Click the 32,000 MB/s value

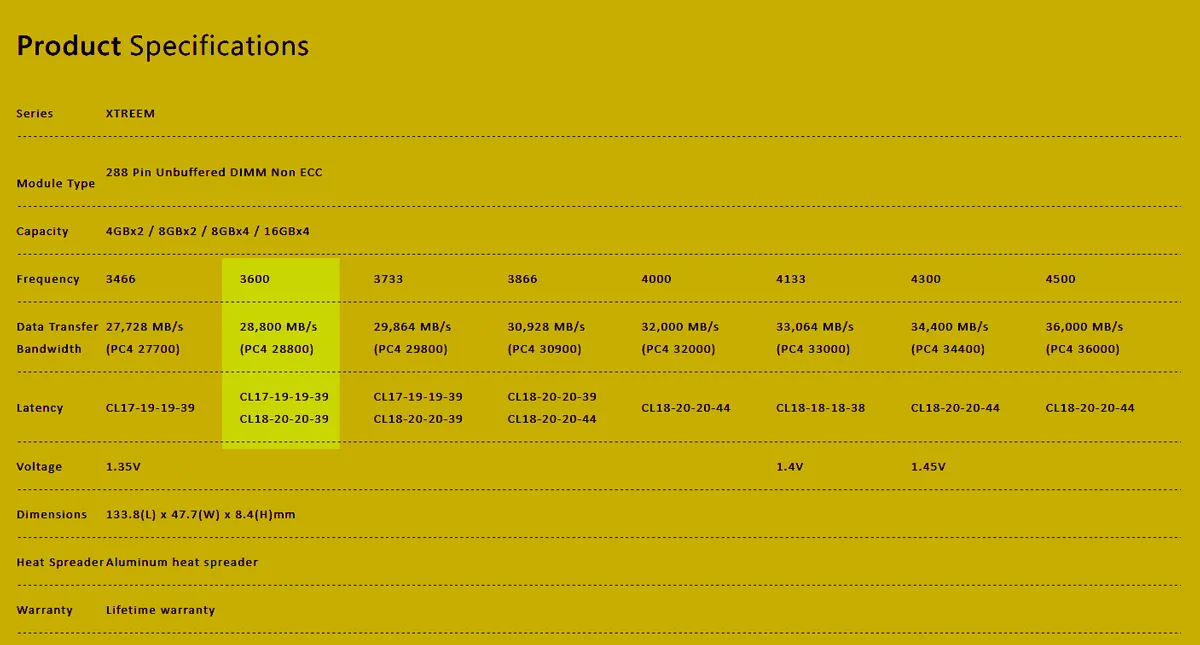(681, 327)
